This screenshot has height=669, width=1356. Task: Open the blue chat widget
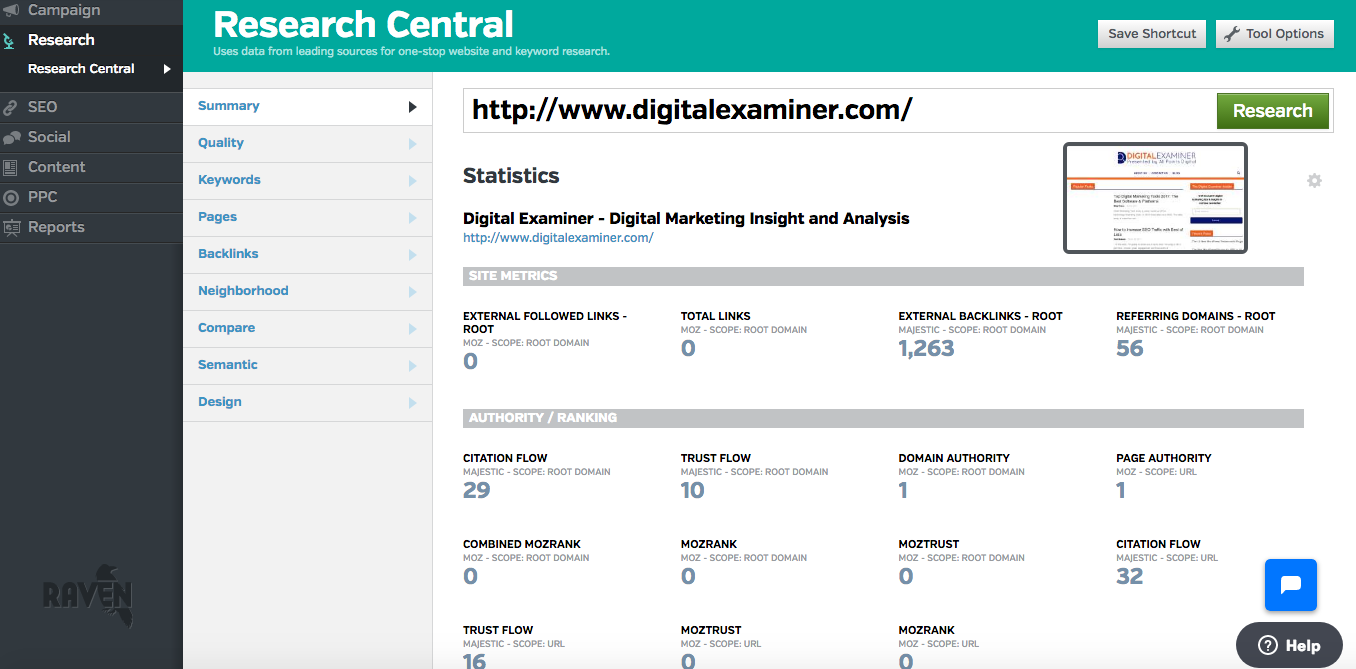point(1290,585)
